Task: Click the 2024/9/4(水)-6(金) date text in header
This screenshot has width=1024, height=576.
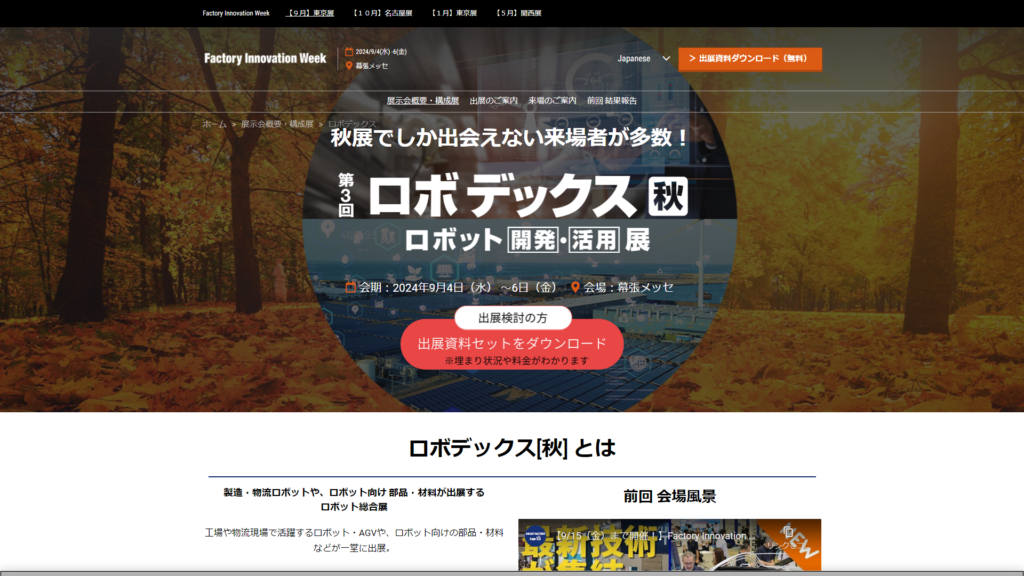Action: point(381,52)
